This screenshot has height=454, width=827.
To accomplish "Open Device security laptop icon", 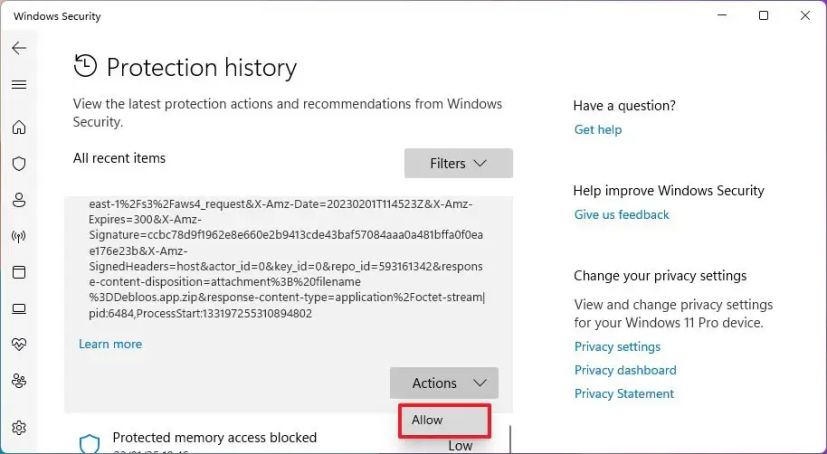I will pos(19,309).
